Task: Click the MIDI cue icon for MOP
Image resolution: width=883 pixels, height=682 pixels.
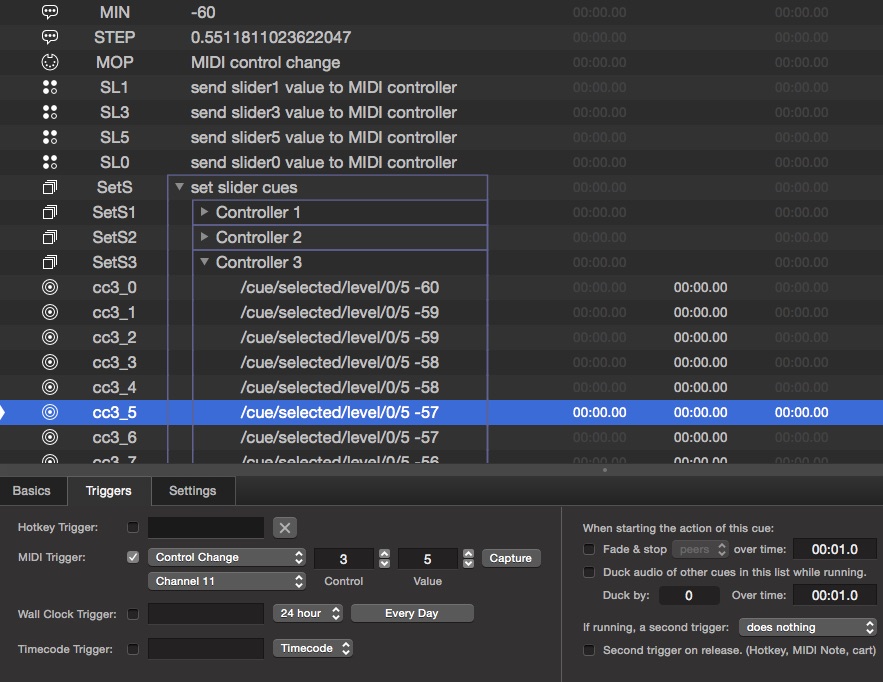Action: coord(50,63)
